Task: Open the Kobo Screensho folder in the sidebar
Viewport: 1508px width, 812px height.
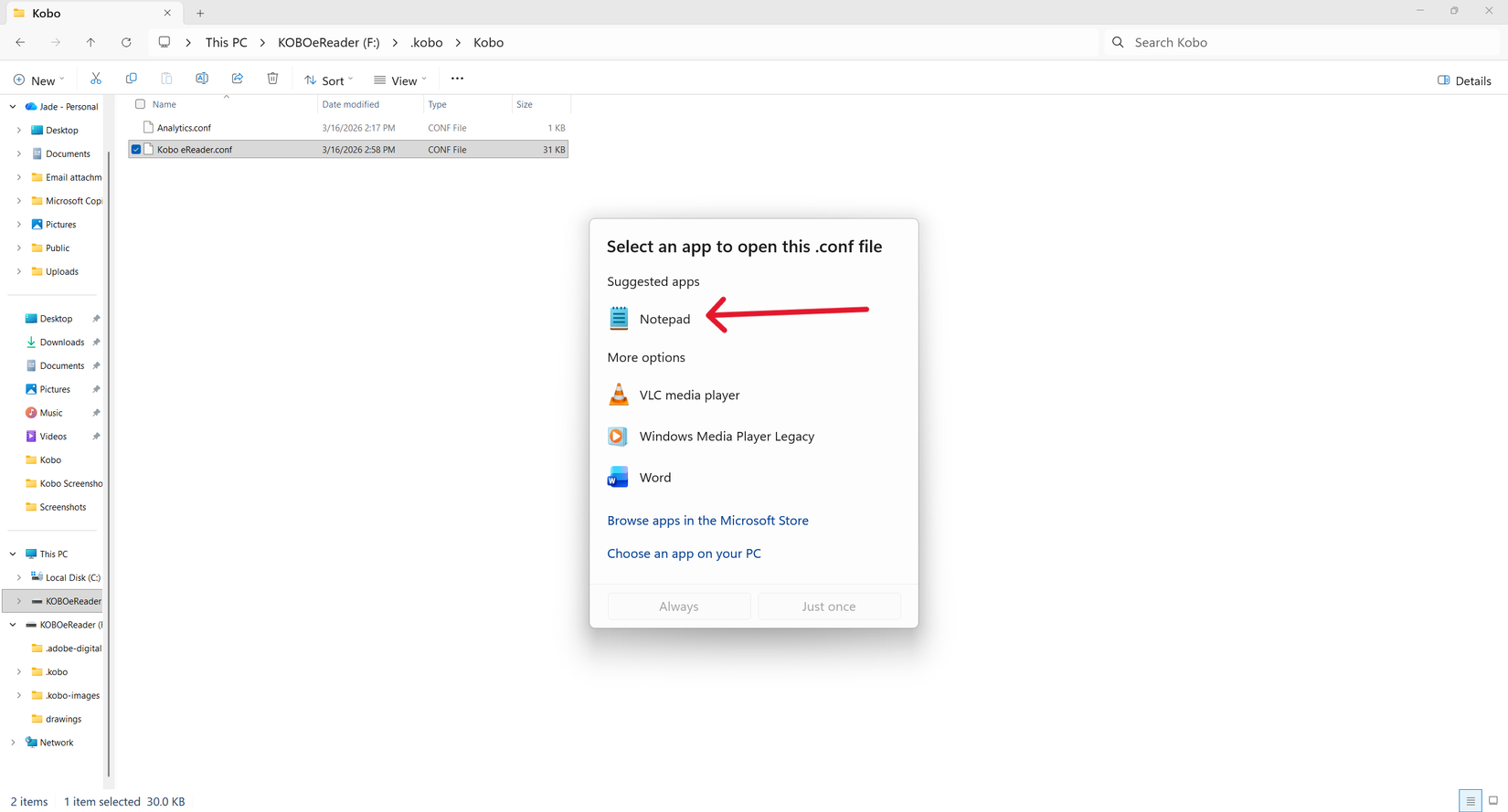Action: pos(71,483)
